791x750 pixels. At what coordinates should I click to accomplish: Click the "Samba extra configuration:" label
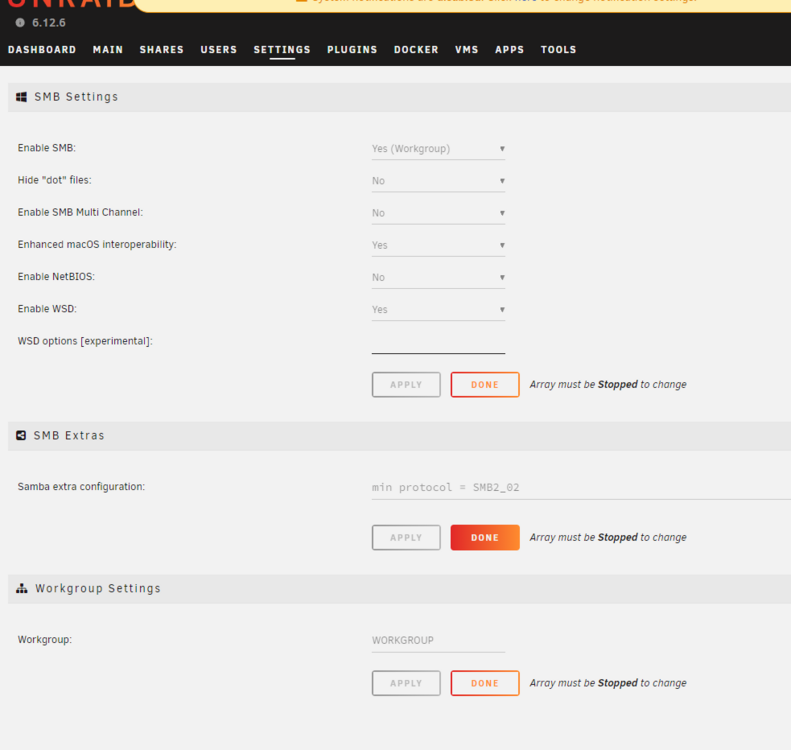tap(81, 487)
